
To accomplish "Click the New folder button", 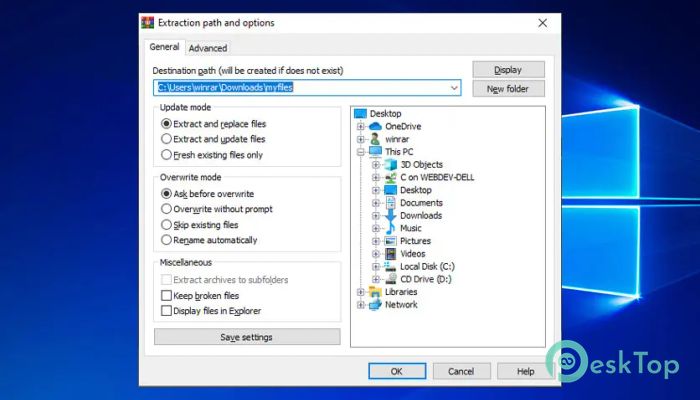I will click(x=508, y=89).
